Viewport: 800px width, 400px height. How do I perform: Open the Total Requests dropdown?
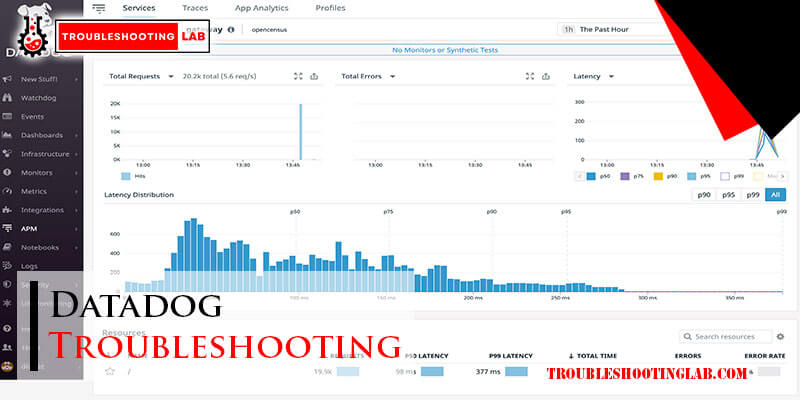click(171, 76)
